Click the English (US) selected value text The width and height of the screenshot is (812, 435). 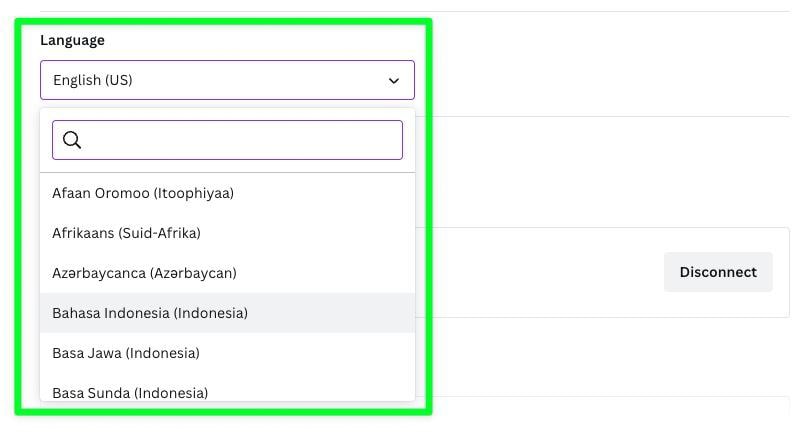tap(93, 80)
